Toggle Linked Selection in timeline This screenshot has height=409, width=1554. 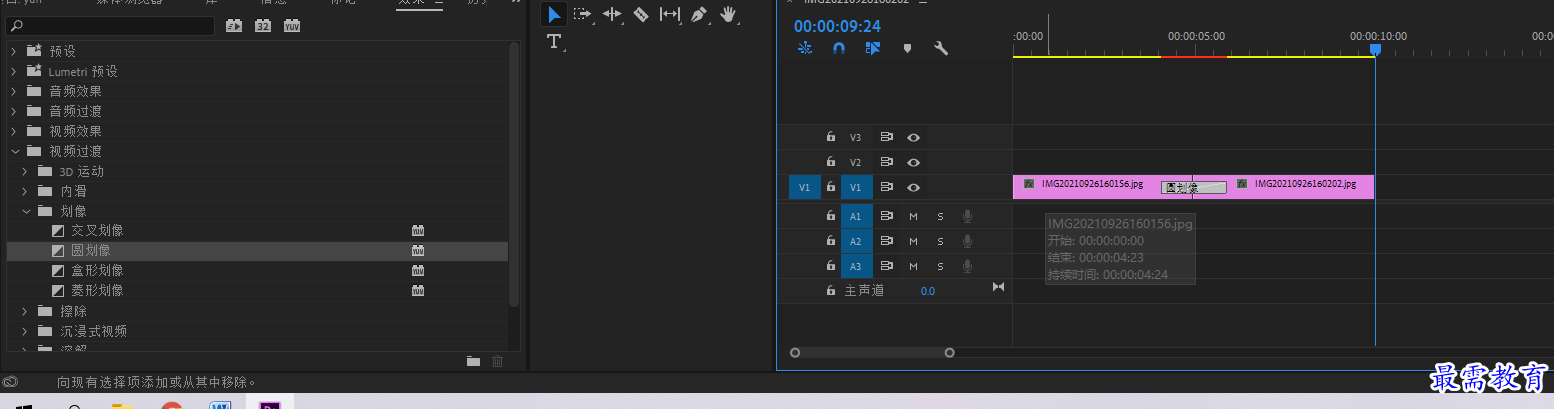[x=873, y=47]
